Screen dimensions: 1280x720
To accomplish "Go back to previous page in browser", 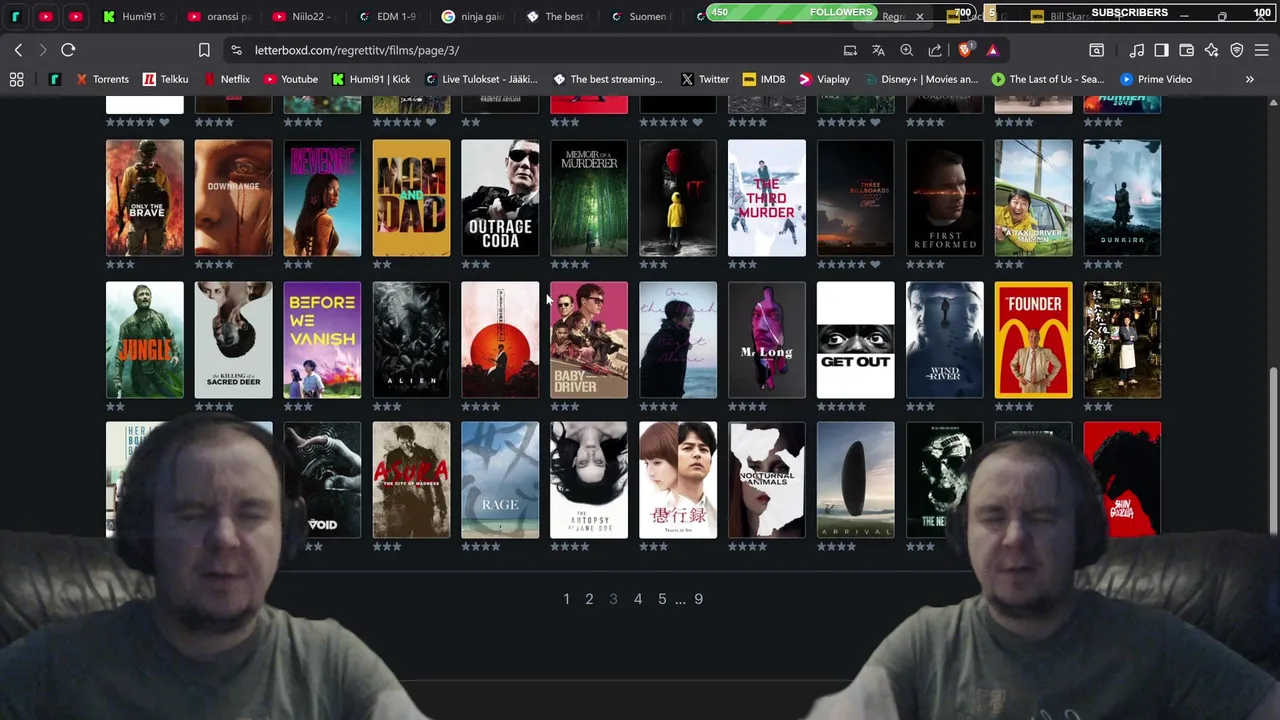I will click(18, 50).
